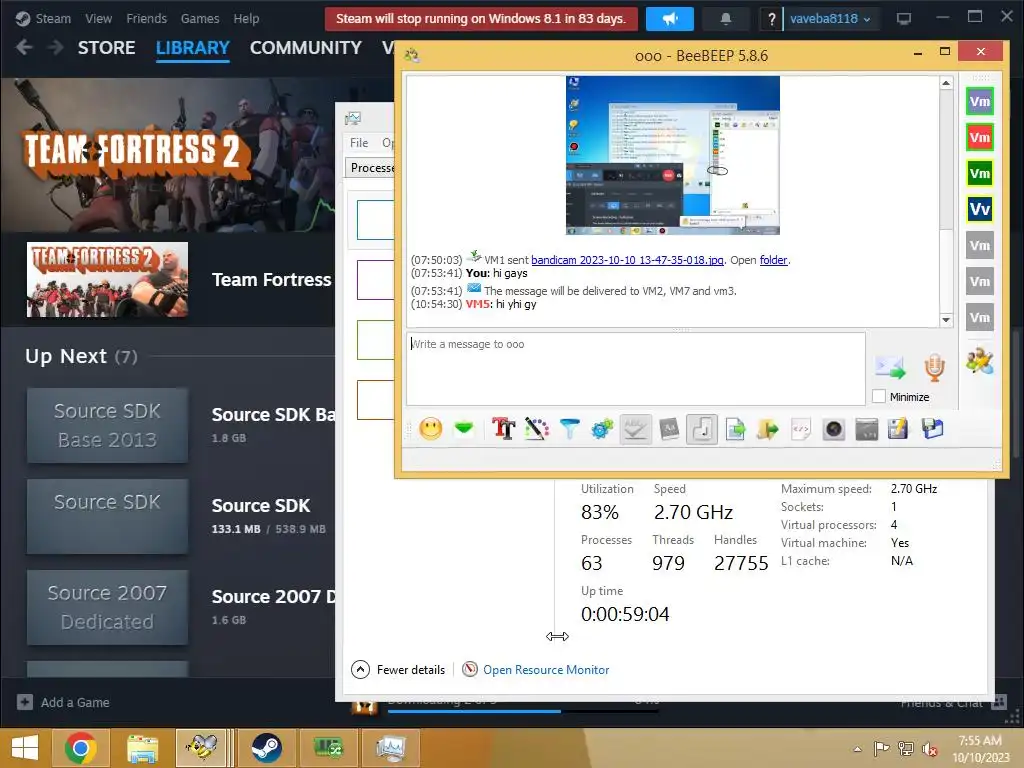Open BeeBEEP chat settings gears icon

coord(602,429)
